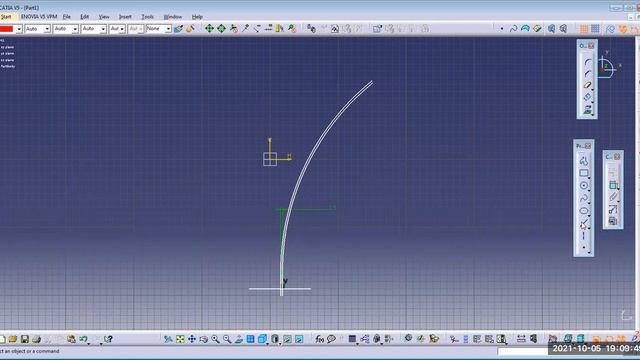Open the third Auto dropdown in graphic properties
This screenshot has height=360, width=640.
pos(93,29)
